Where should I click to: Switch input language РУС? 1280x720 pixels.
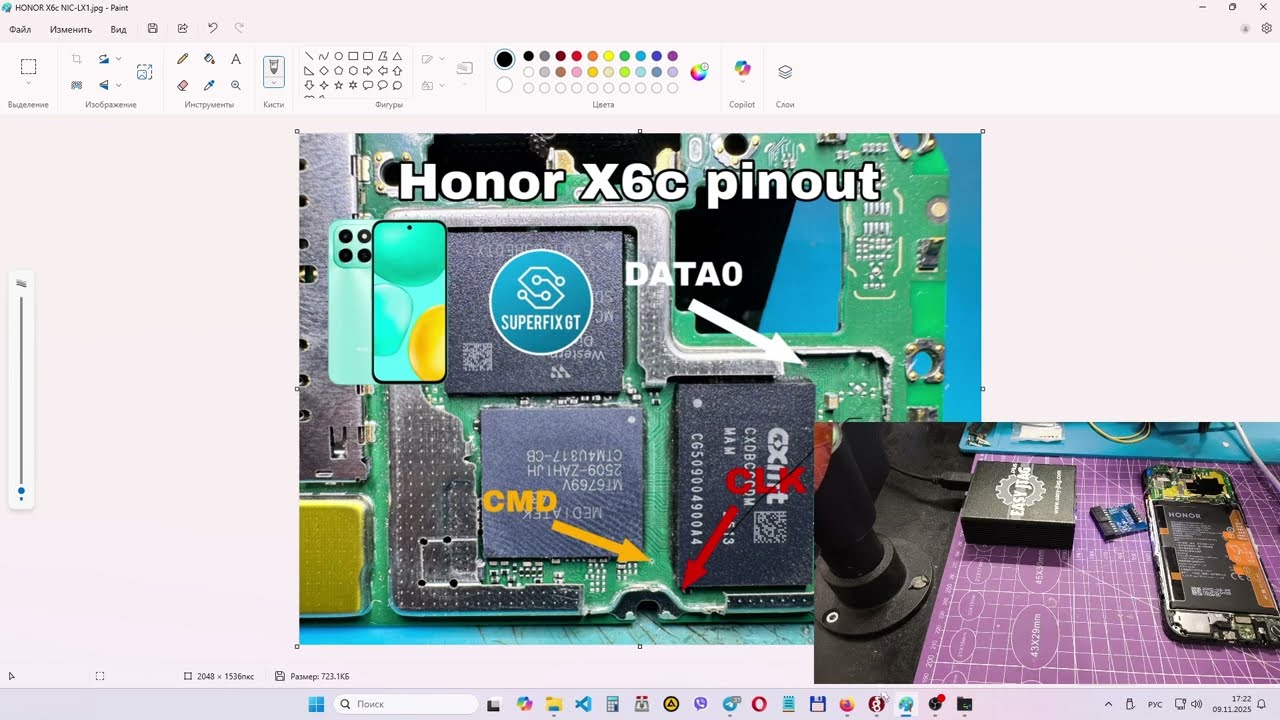tap(1155, 704)
